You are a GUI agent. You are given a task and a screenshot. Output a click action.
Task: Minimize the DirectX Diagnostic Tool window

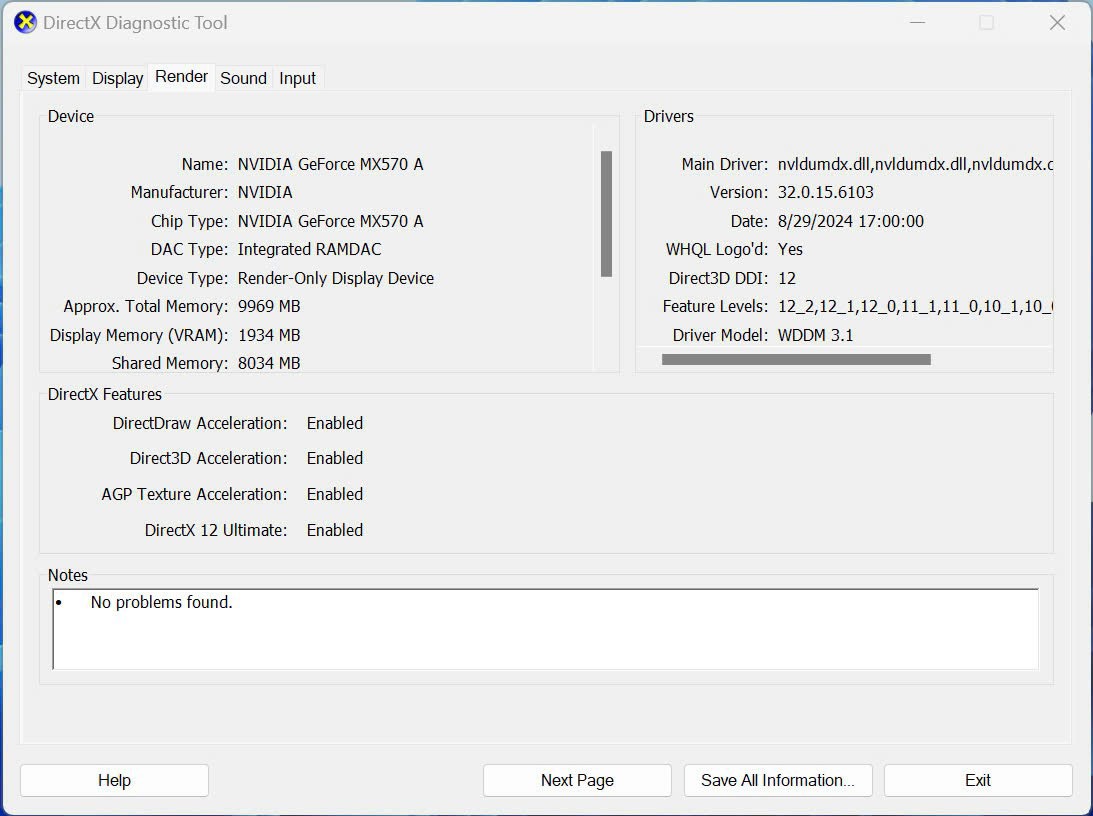917,22
